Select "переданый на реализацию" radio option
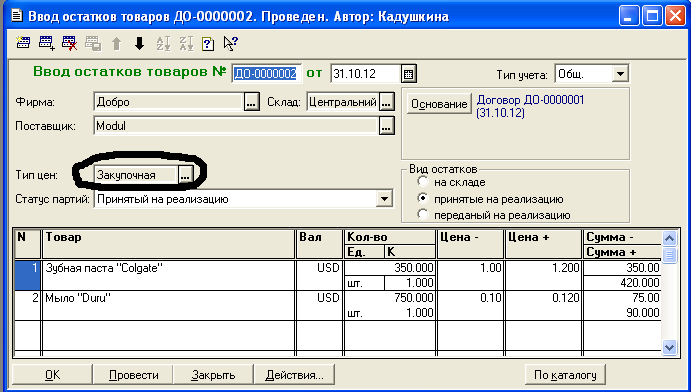Screen dimensions: 691x392 tap(423, 215)
